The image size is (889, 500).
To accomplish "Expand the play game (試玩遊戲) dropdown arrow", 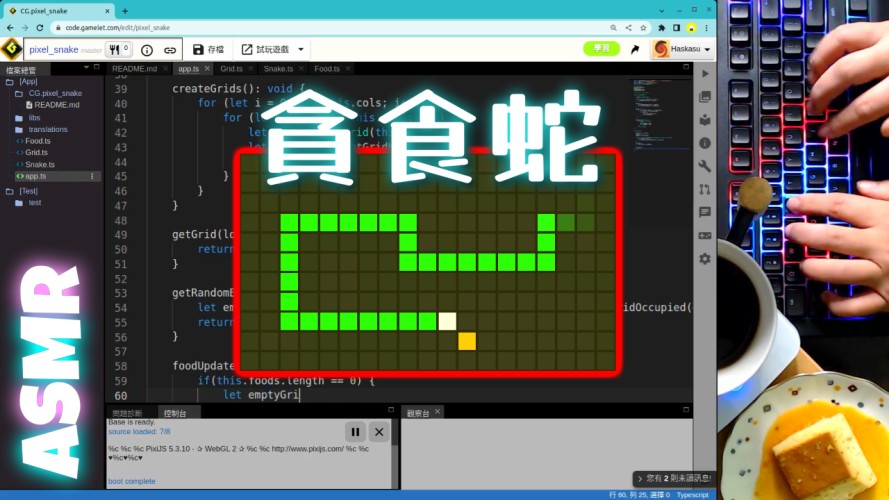I will 301,49.
